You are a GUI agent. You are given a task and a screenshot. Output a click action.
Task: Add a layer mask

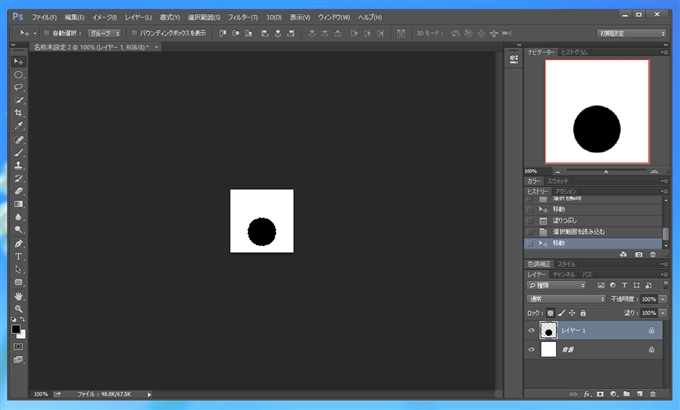600,394
